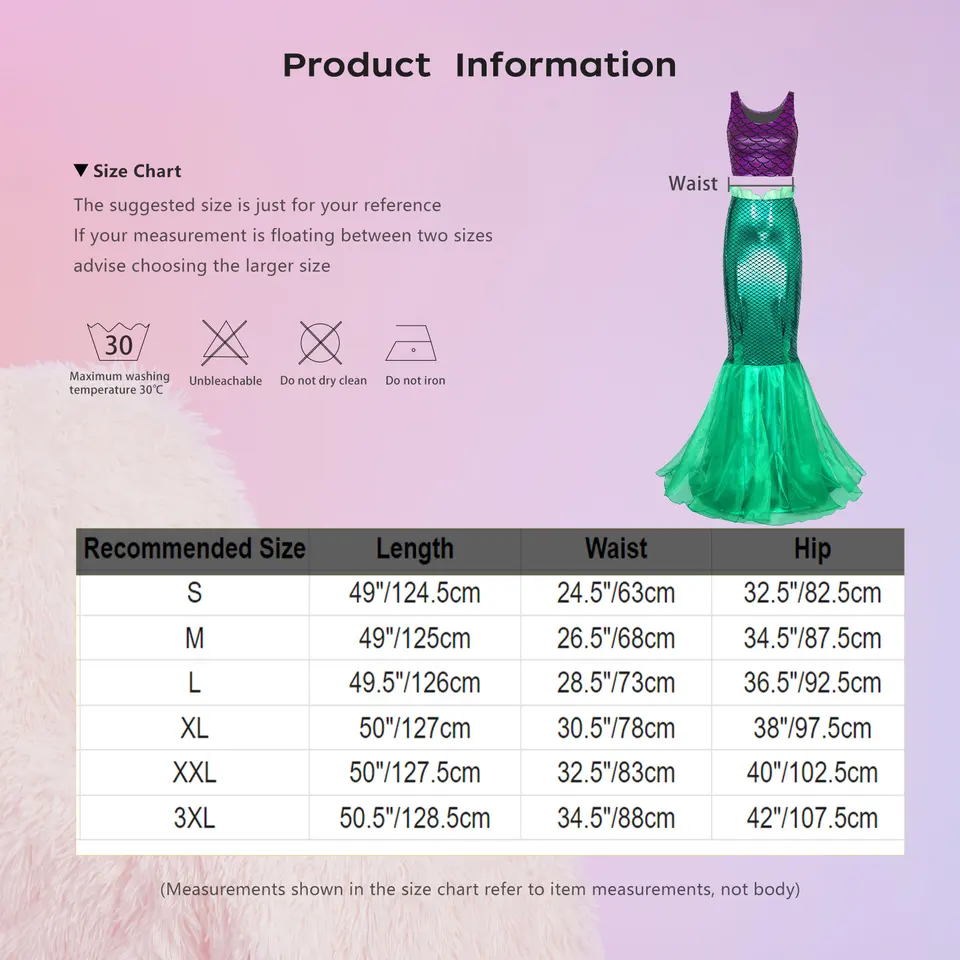Click hip value 40"/102.5cm

(x=812, y=773)
